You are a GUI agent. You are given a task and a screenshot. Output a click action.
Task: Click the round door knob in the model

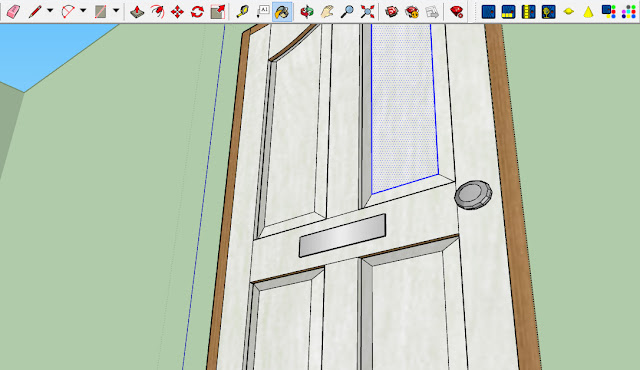tap(473, 195)
